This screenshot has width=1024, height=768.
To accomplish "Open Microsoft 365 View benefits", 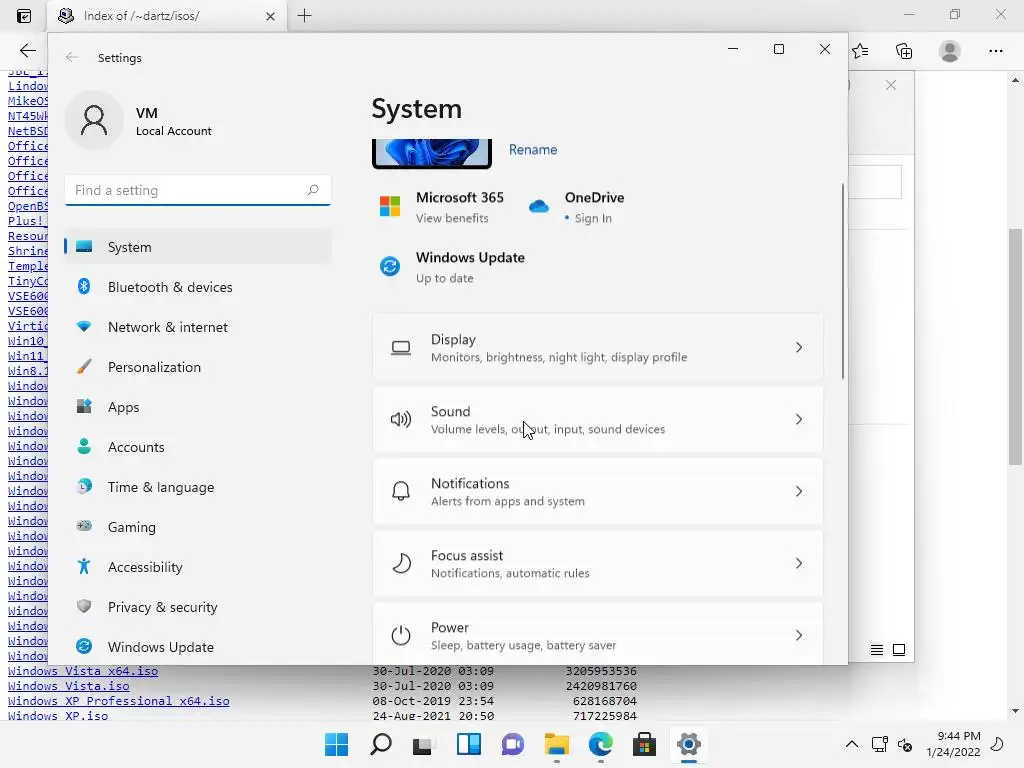I will point(442,207).
